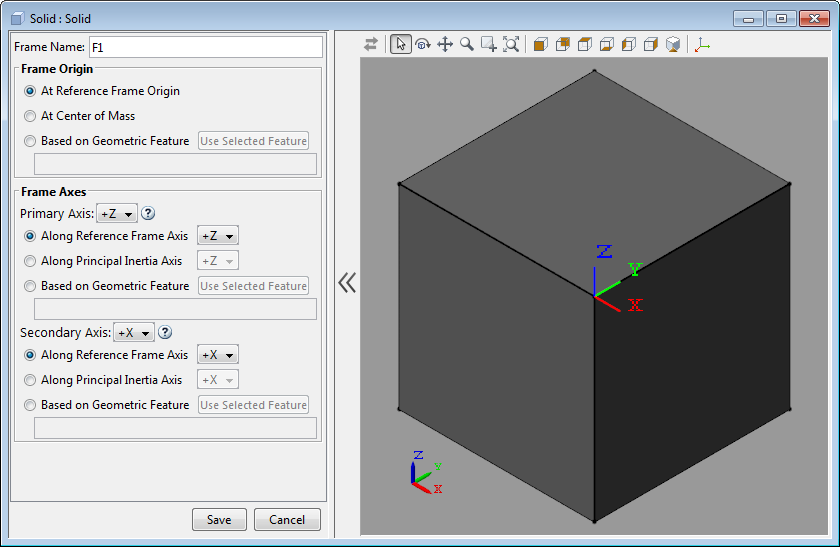Switch to left face cube view

tap(629, 44)
